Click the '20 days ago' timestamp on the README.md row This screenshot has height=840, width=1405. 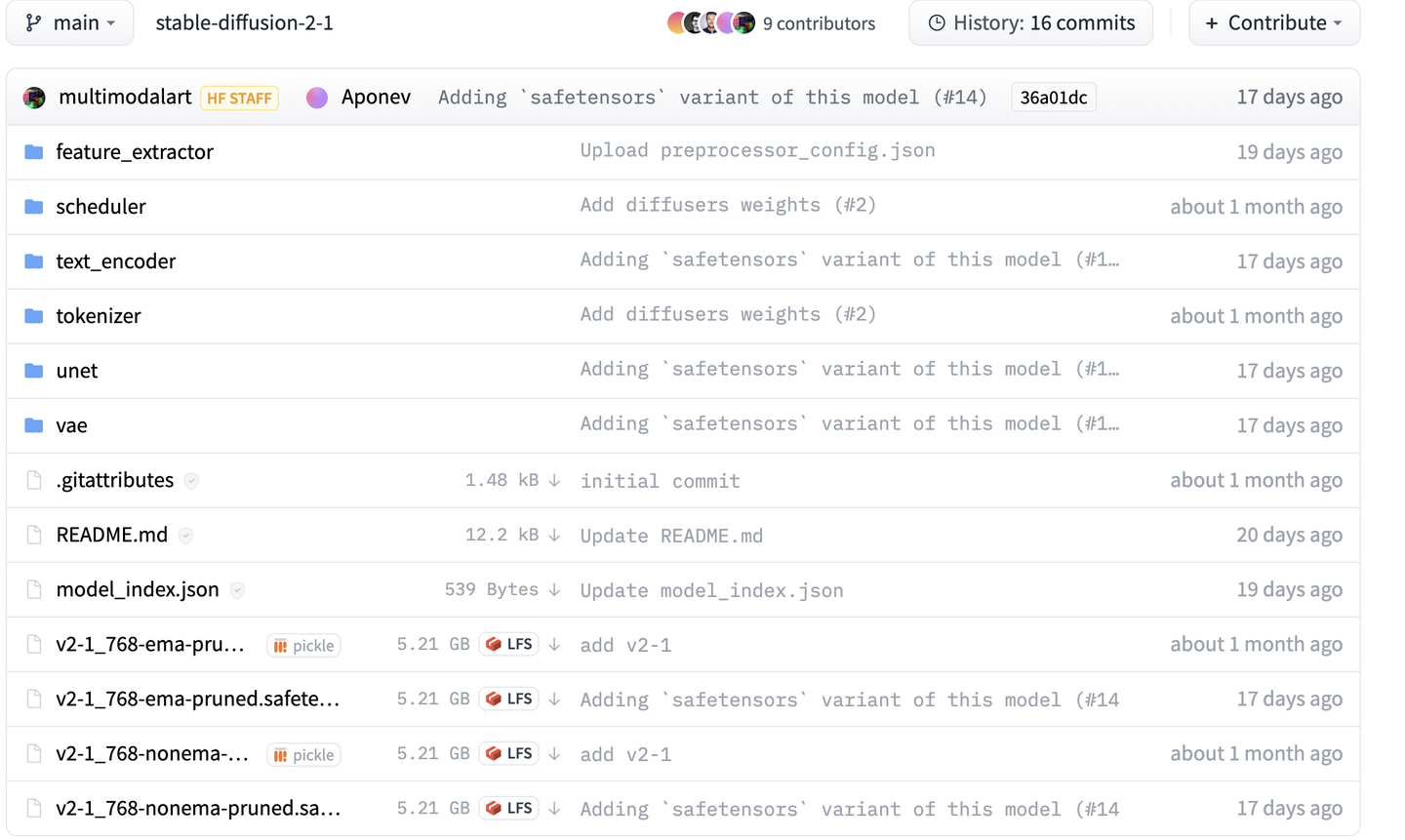pyautogui.click(x=1290, y=535)
